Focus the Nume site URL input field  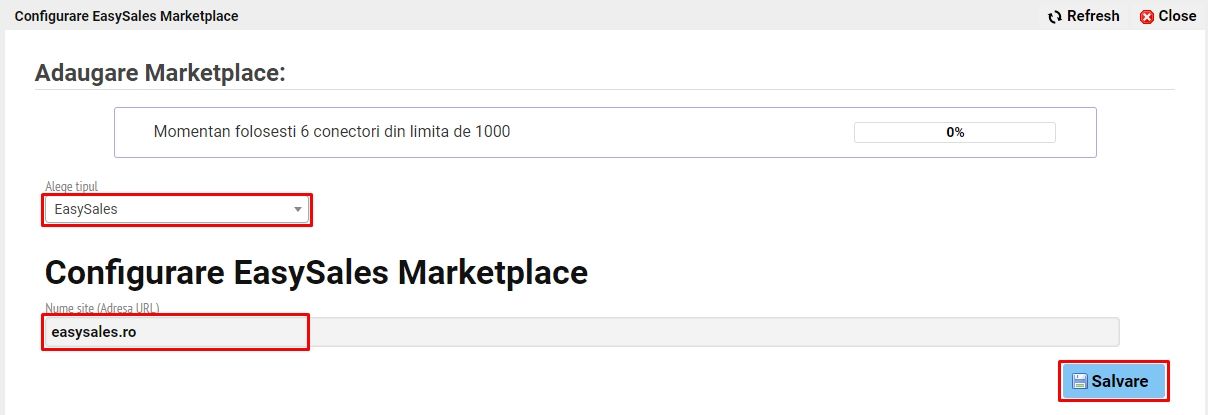point(700,332)
